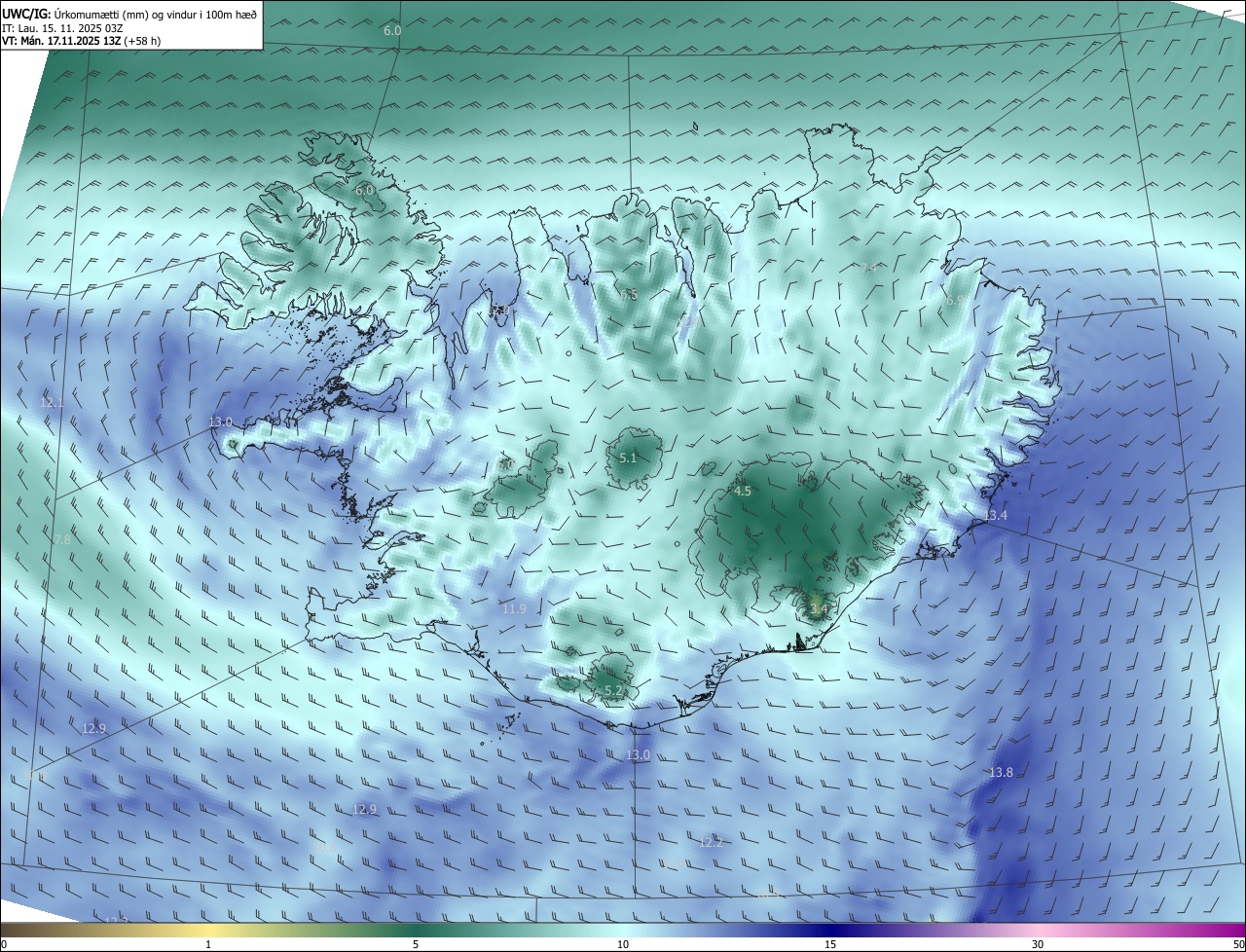Click the 5 tick on the color scale
The width and height of the screenshot is (1246, 952).
tap(416, 944)
